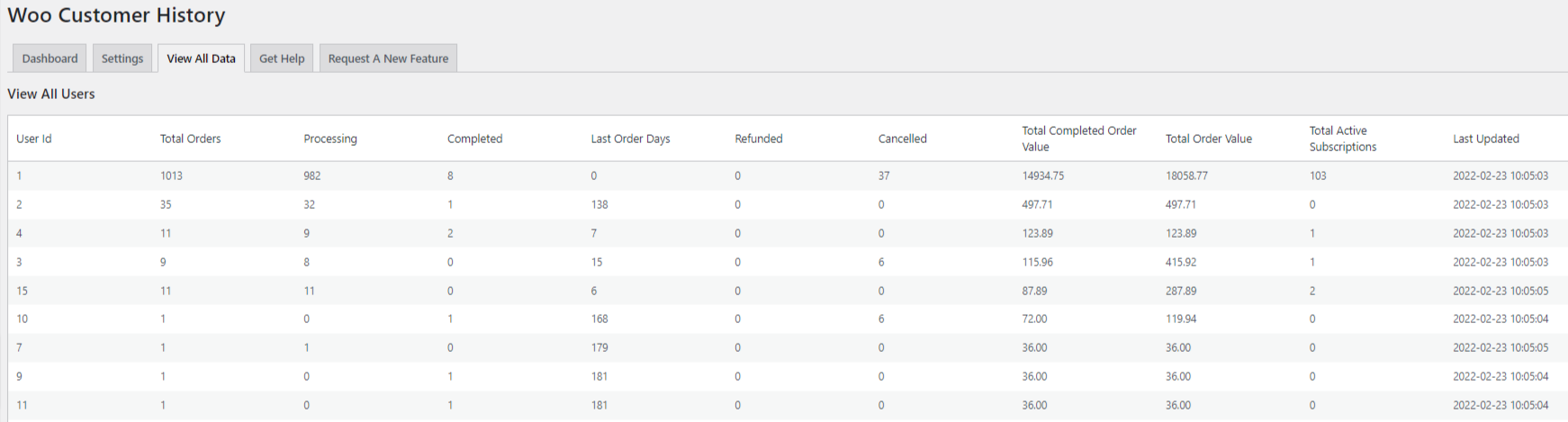Click completed order value 14934.75
This screenshot has width=1568, height=422.
[1042, 175]
